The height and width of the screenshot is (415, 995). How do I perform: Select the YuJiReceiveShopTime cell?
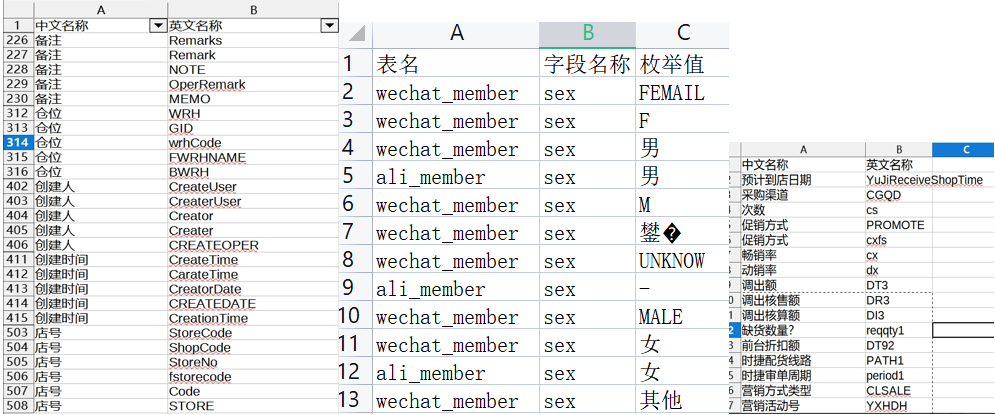click(897, 180)
